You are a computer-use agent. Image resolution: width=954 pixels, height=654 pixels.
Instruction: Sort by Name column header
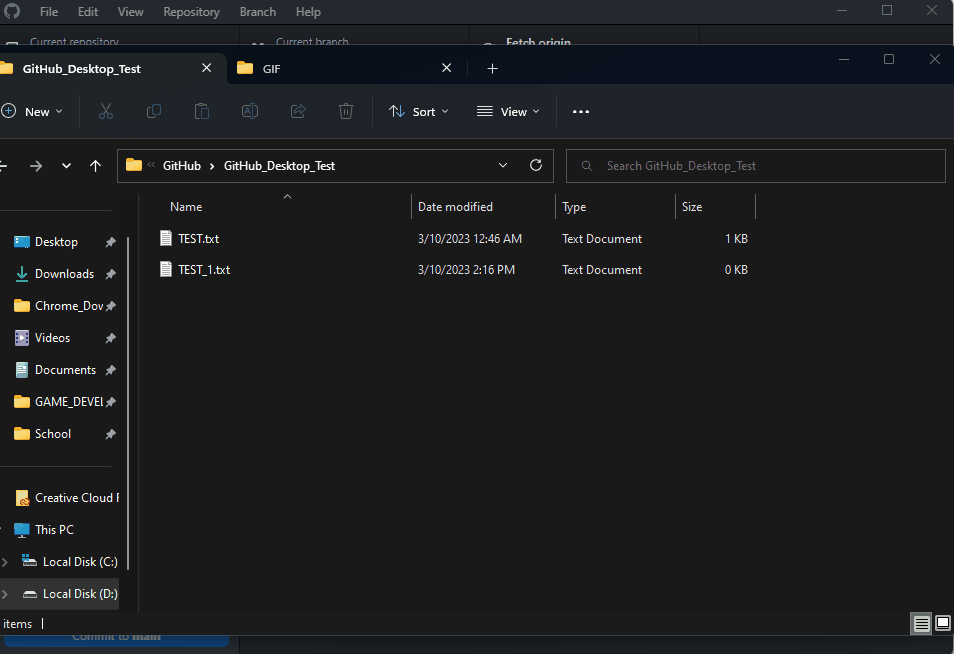coord(287,207)
